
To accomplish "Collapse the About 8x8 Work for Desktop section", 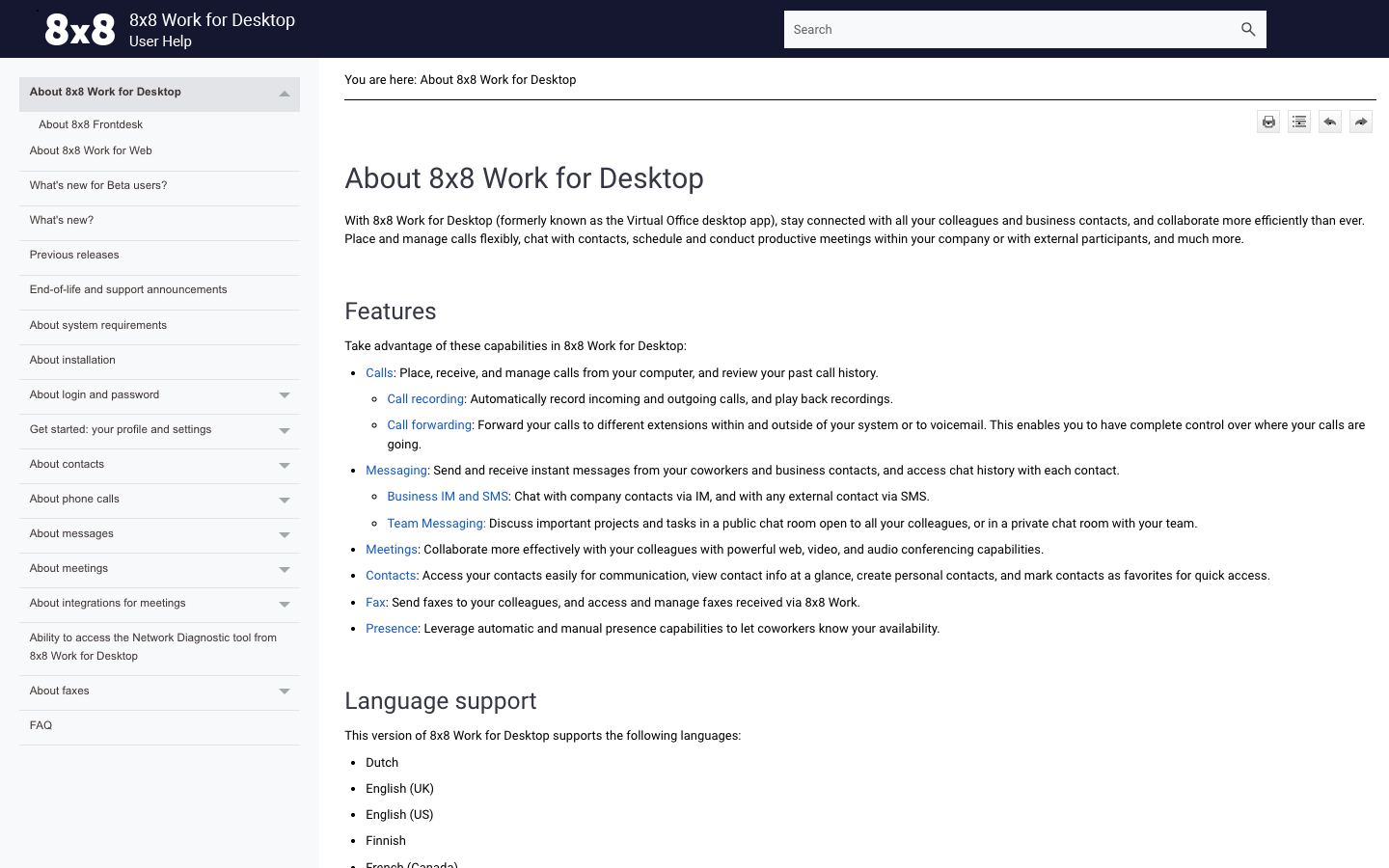I will pos(285,94).
